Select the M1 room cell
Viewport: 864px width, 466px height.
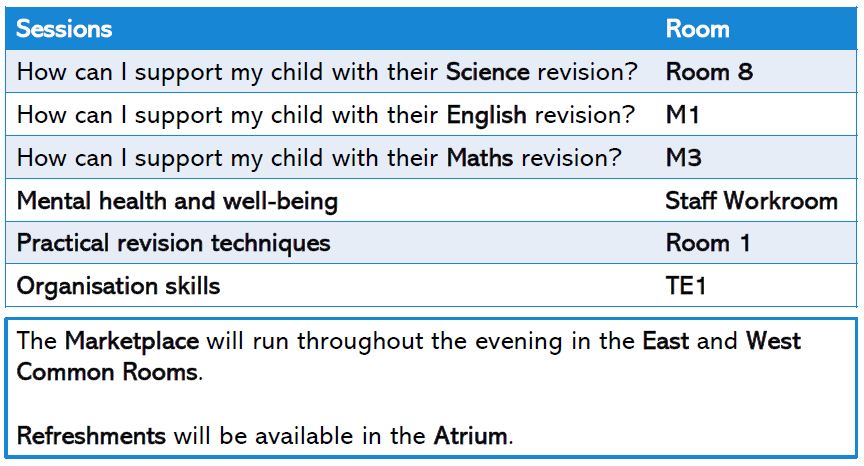[x=683, y=115]
